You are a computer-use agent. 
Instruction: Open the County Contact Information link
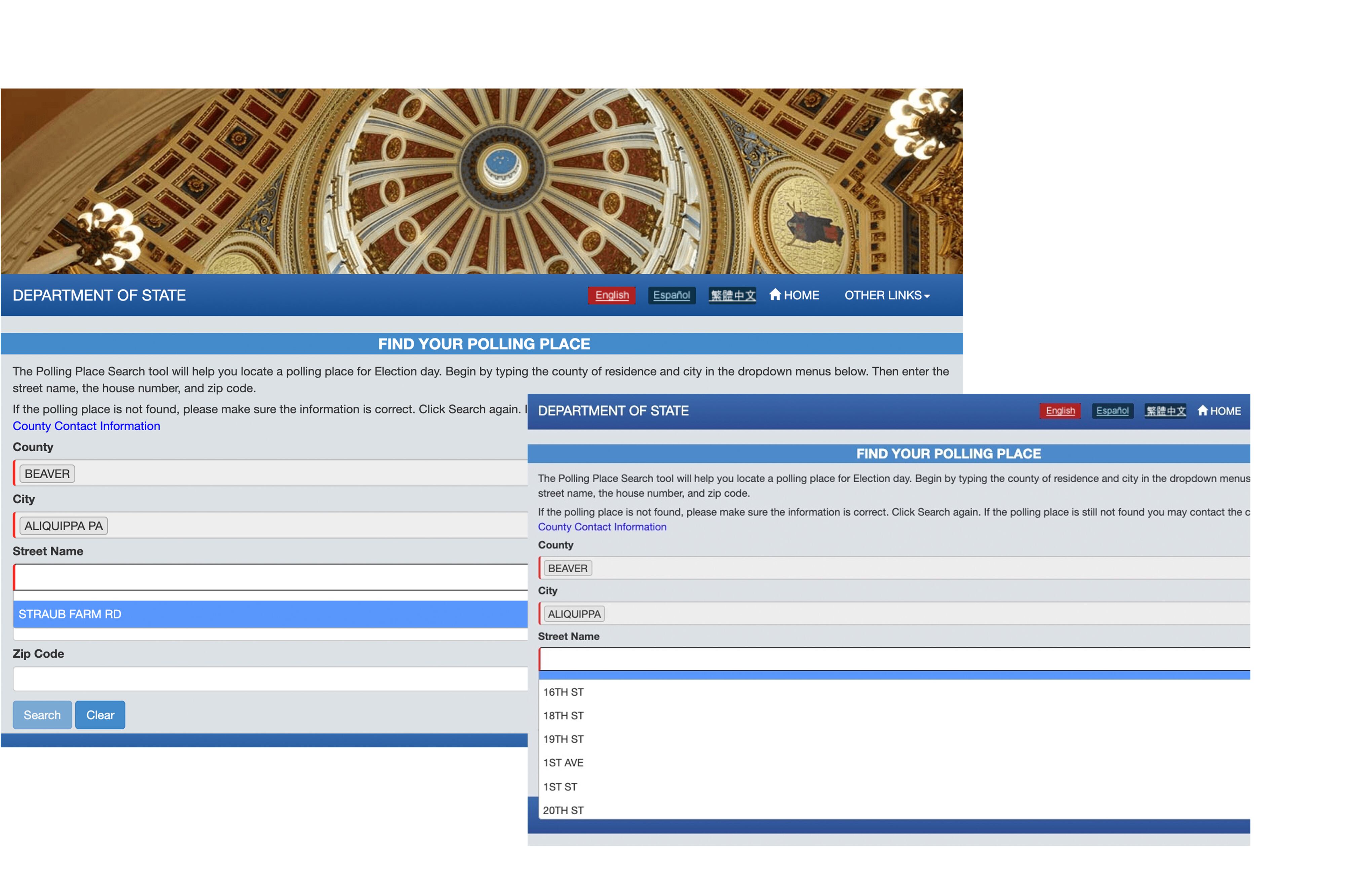click(x=86, y=426)
